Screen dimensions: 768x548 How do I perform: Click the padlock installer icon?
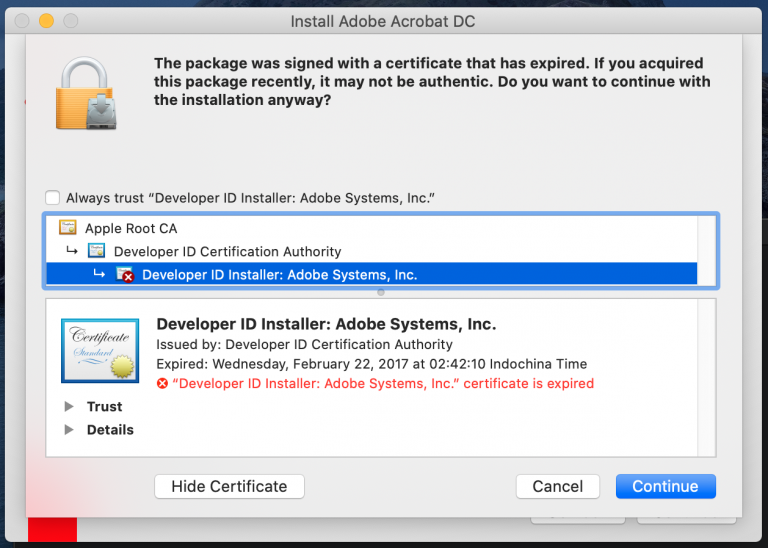pos(86,93)
